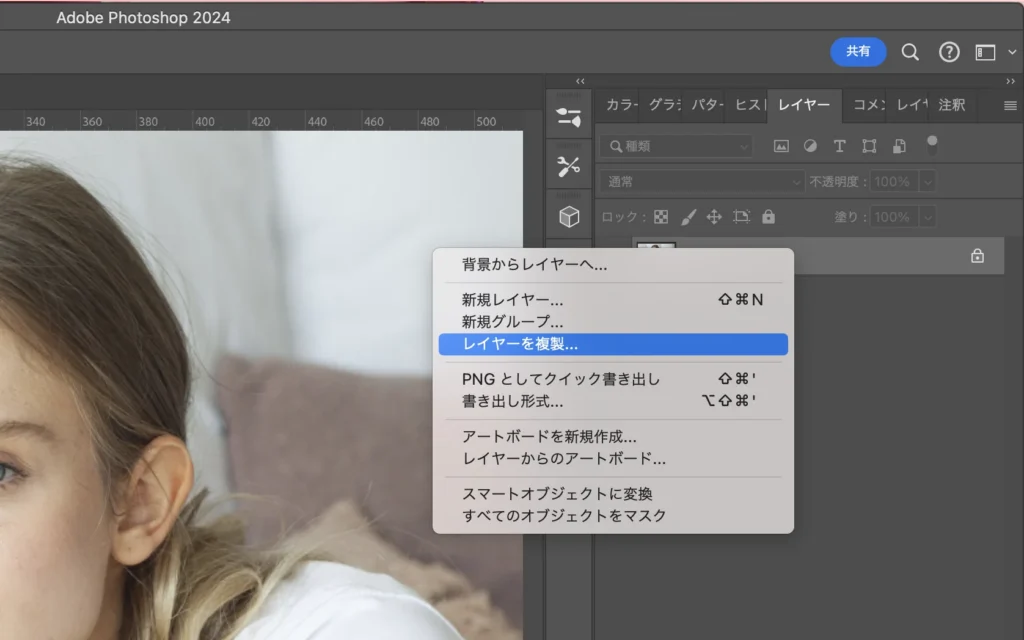Image resolution: width=1024 pixels, height=640 pixels.
Task: Open the Brush Settings panel icon
Action: 569,117
